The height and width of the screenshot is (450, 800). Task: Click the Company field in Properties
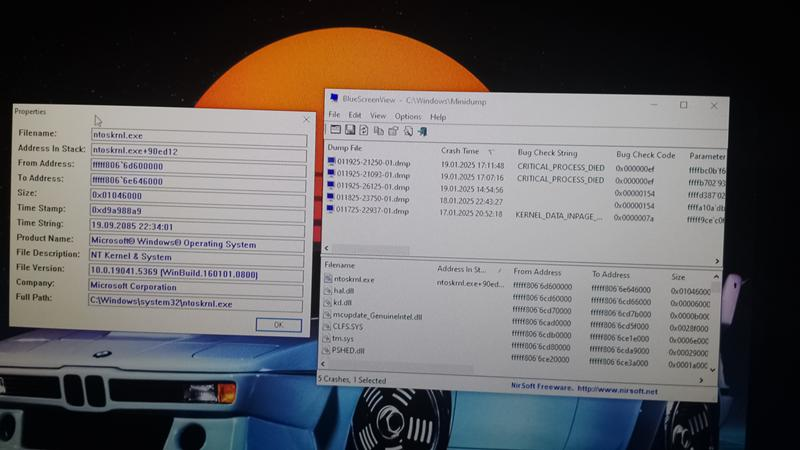pos(196,286)
